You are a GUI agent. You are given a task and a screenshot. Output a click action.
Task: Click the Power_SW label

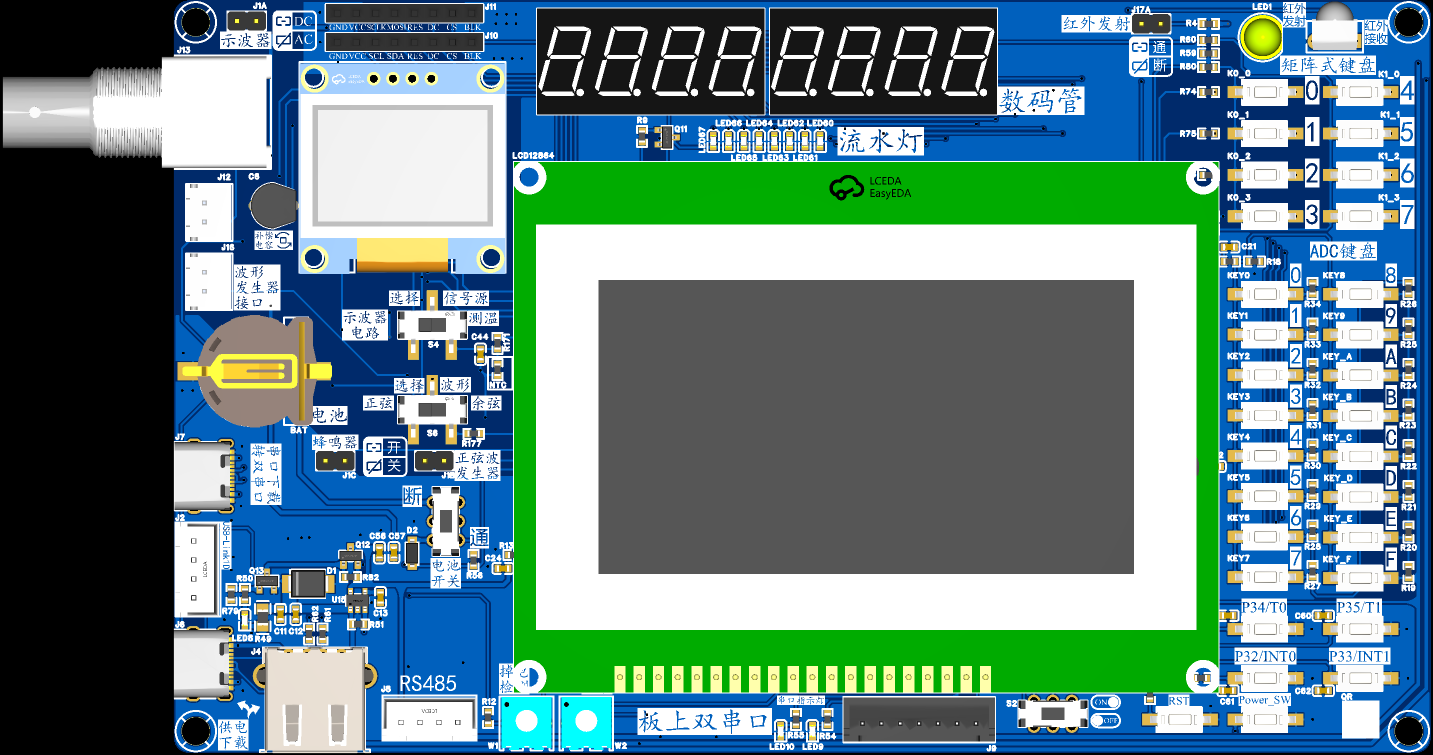(x=1265, y=700)
